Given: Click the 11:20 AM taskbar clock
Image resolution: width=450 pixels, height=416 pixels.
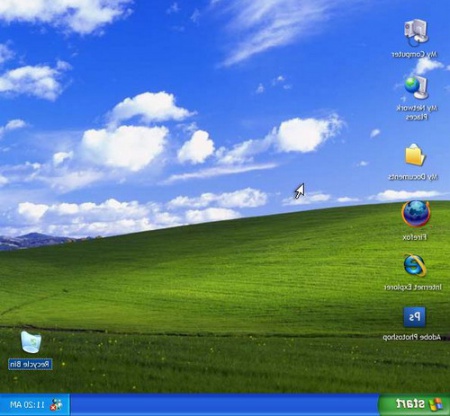Looking at the screenshot, I should (27, 405).
